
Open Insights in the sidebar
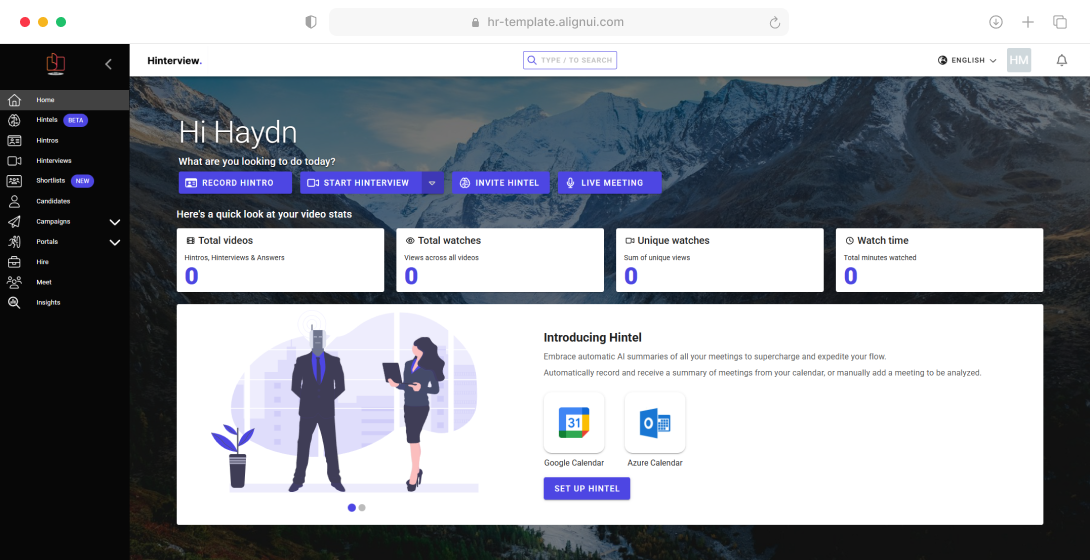click(x=48, y=302)
